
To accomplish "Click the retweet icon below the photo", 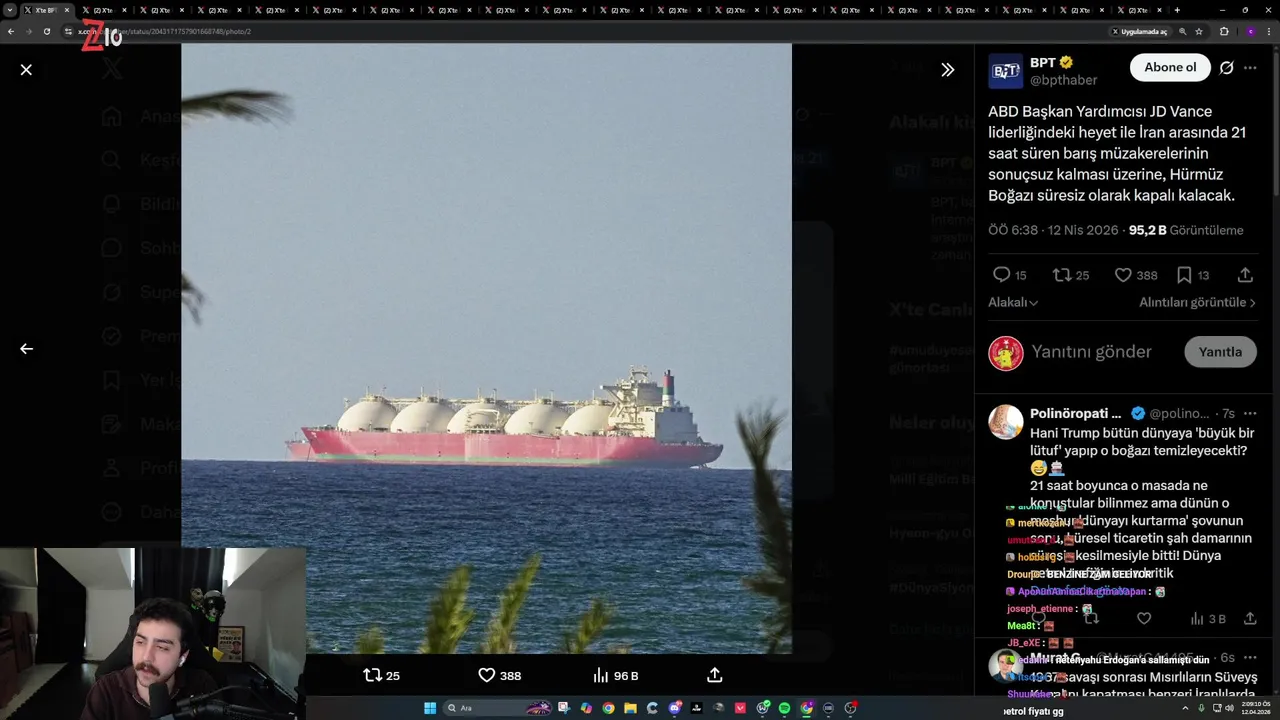I will 372,675.
